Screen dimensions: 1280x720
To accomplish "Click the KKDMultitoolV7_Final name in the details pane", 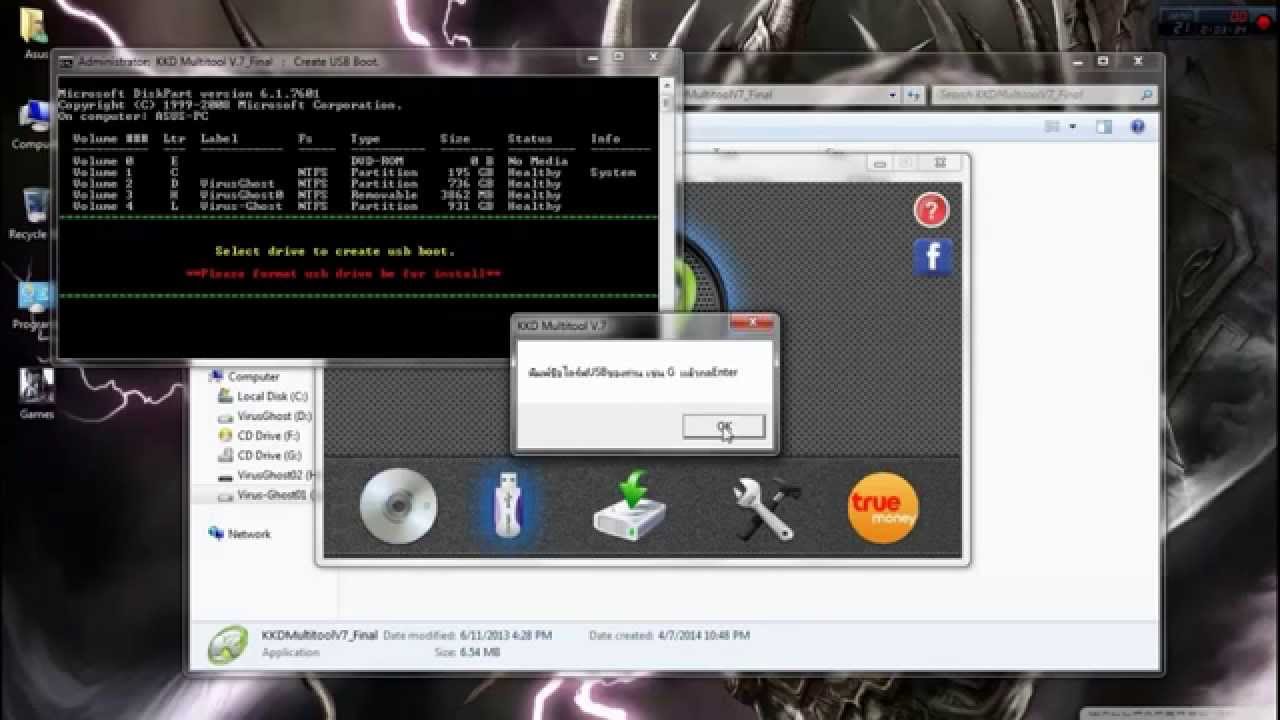I will [x=319, y=635].
